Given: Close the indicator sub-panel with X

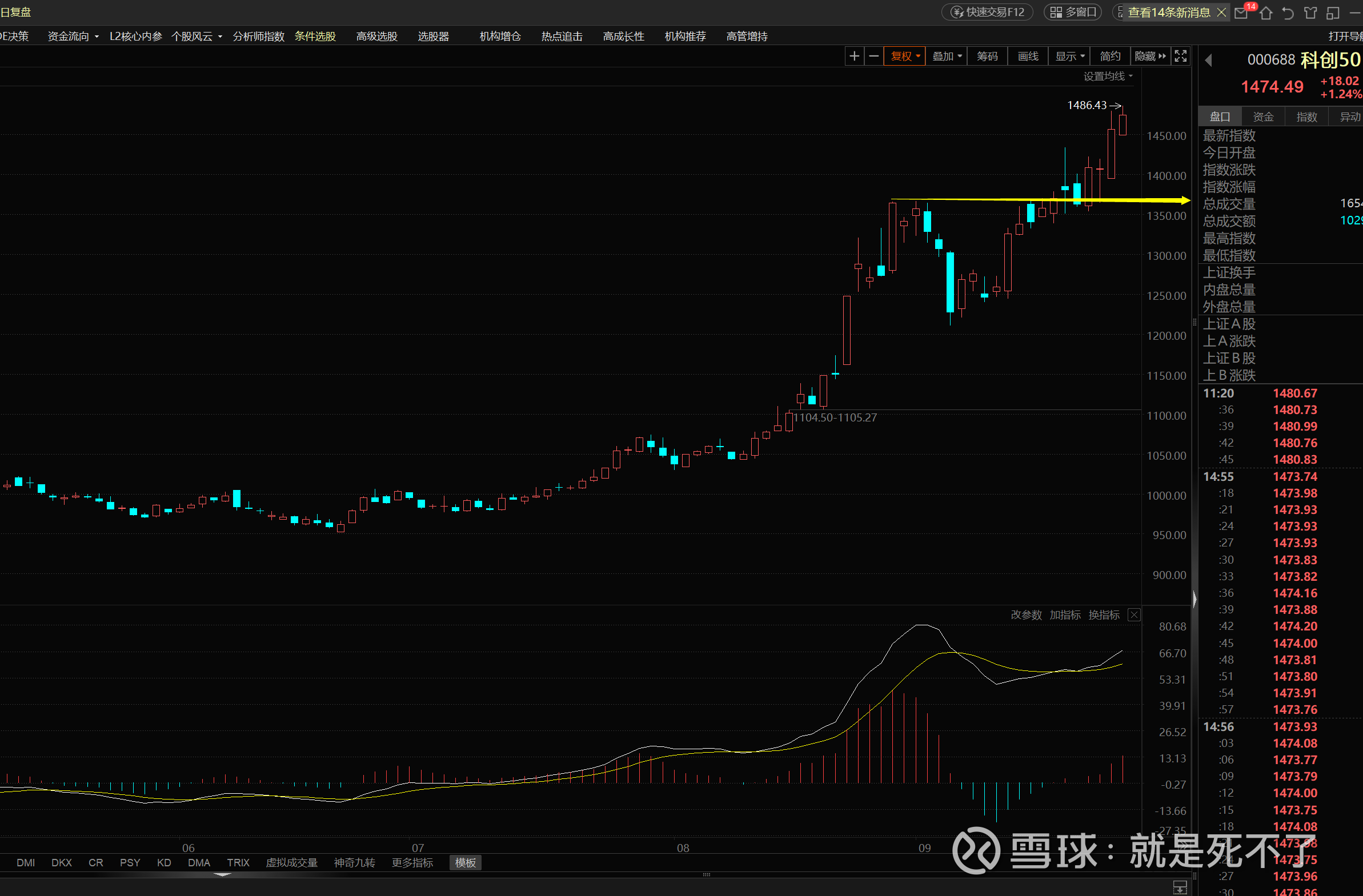Looking at the screenshot, I should point(1133,615).
